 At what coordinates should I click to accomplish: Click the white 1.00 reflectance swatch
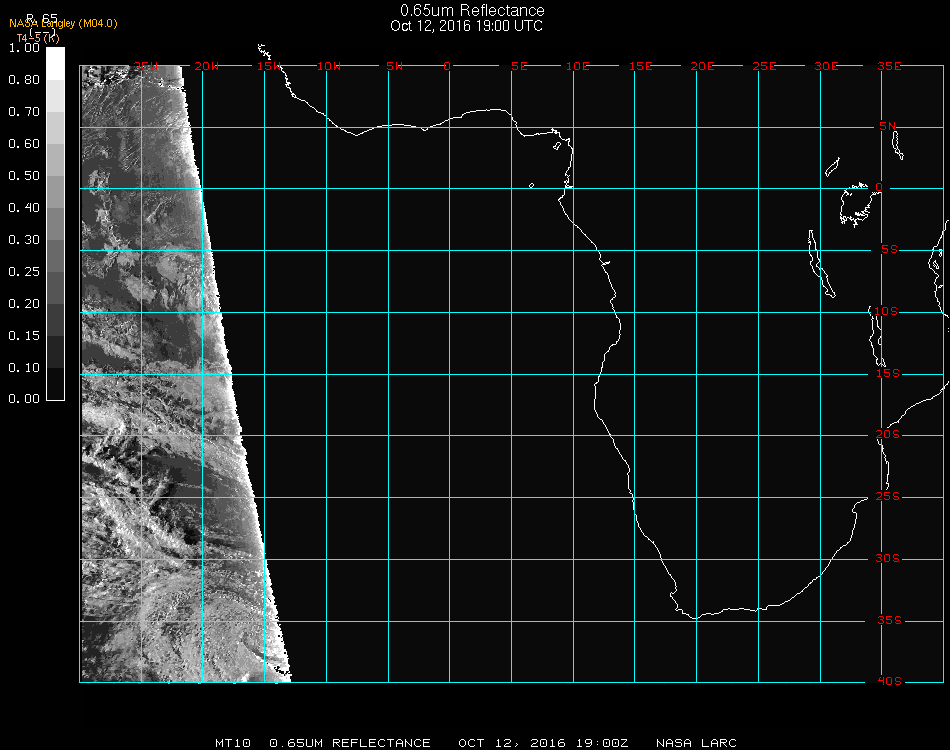click(x=56, y=55)
